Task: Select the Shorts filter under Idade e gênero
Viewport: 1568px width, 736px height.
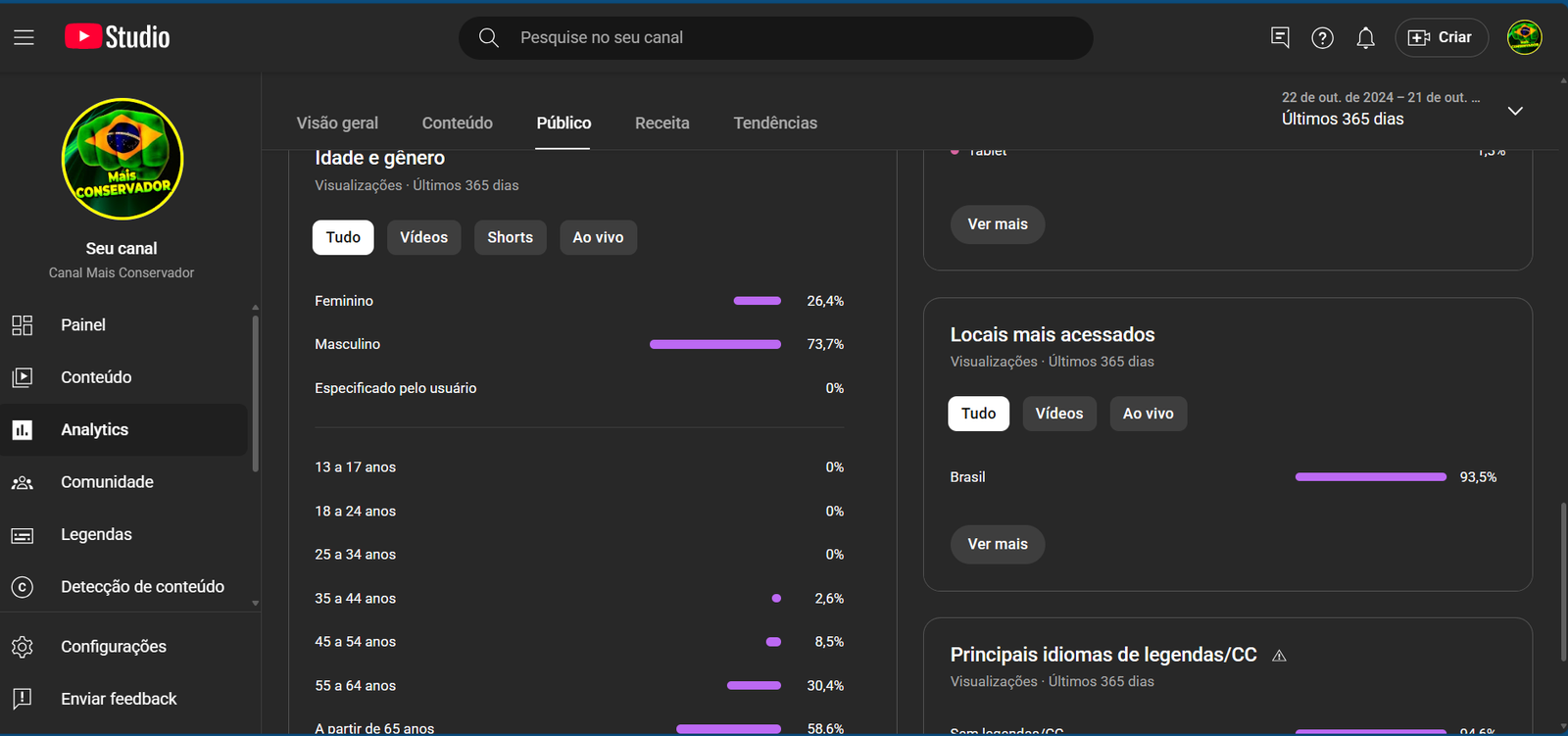Action: (x=510, y=237)
